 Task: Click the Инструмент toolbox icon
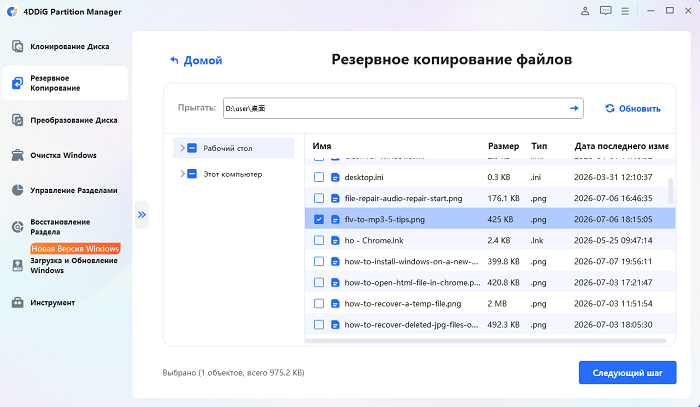17,303
